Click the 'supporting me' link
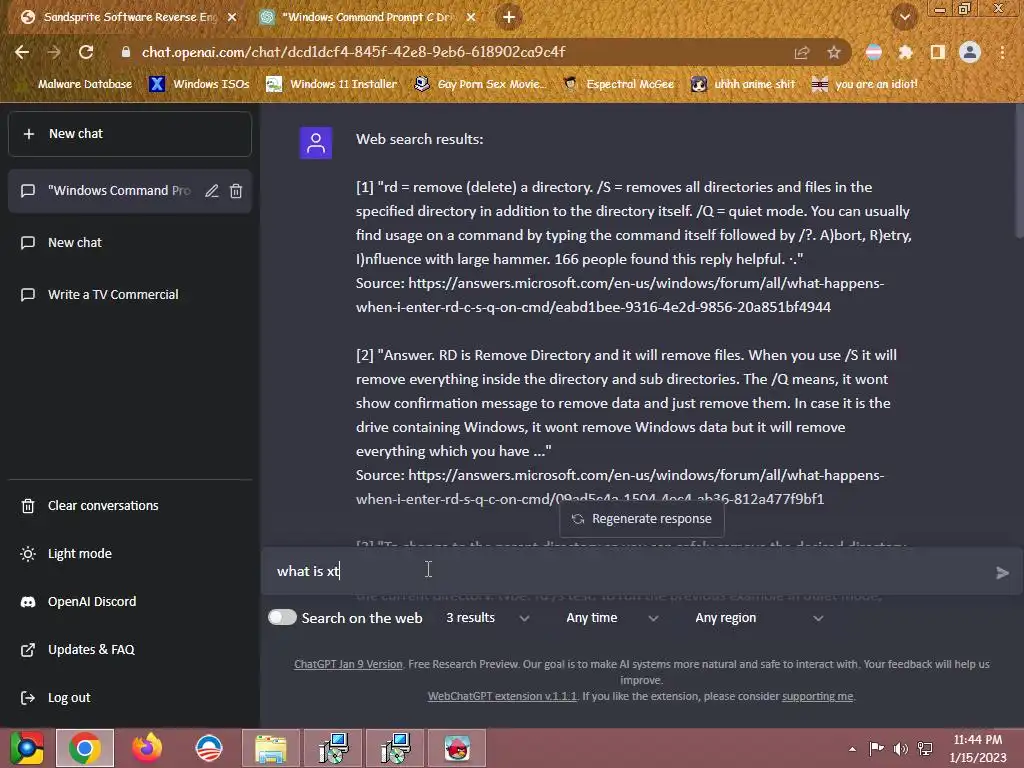The image size is (1024, 768). 818,696
